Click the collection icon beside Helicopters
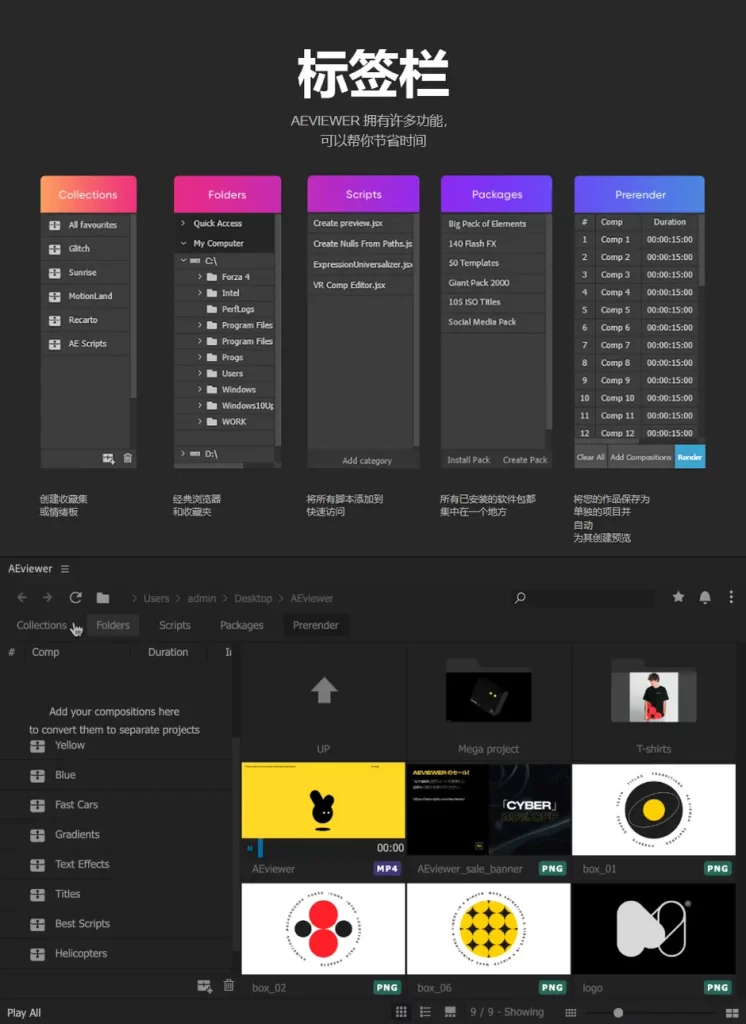This screenshot has height=1024, width=746. (x=37, y=954)
